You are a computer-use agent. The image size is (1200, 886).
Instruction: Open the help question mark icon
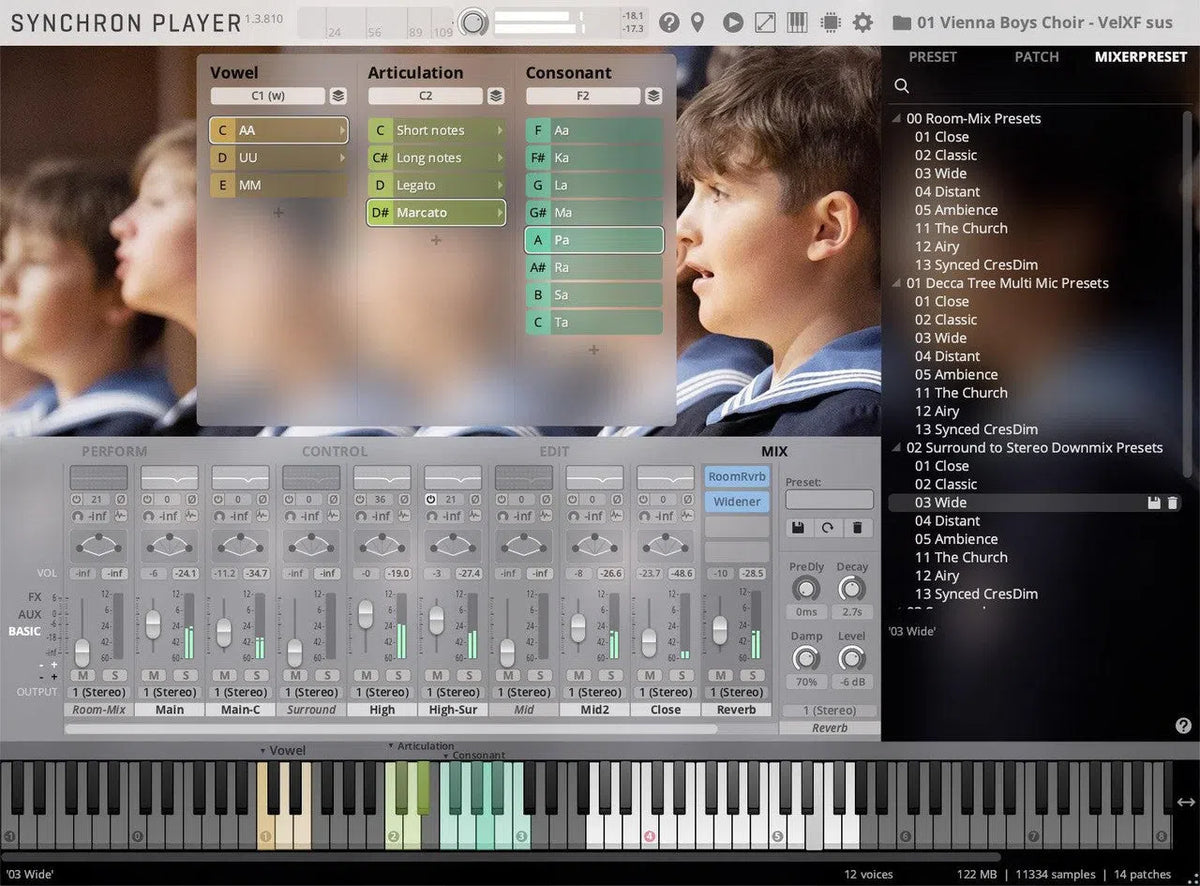click(668, 22)
